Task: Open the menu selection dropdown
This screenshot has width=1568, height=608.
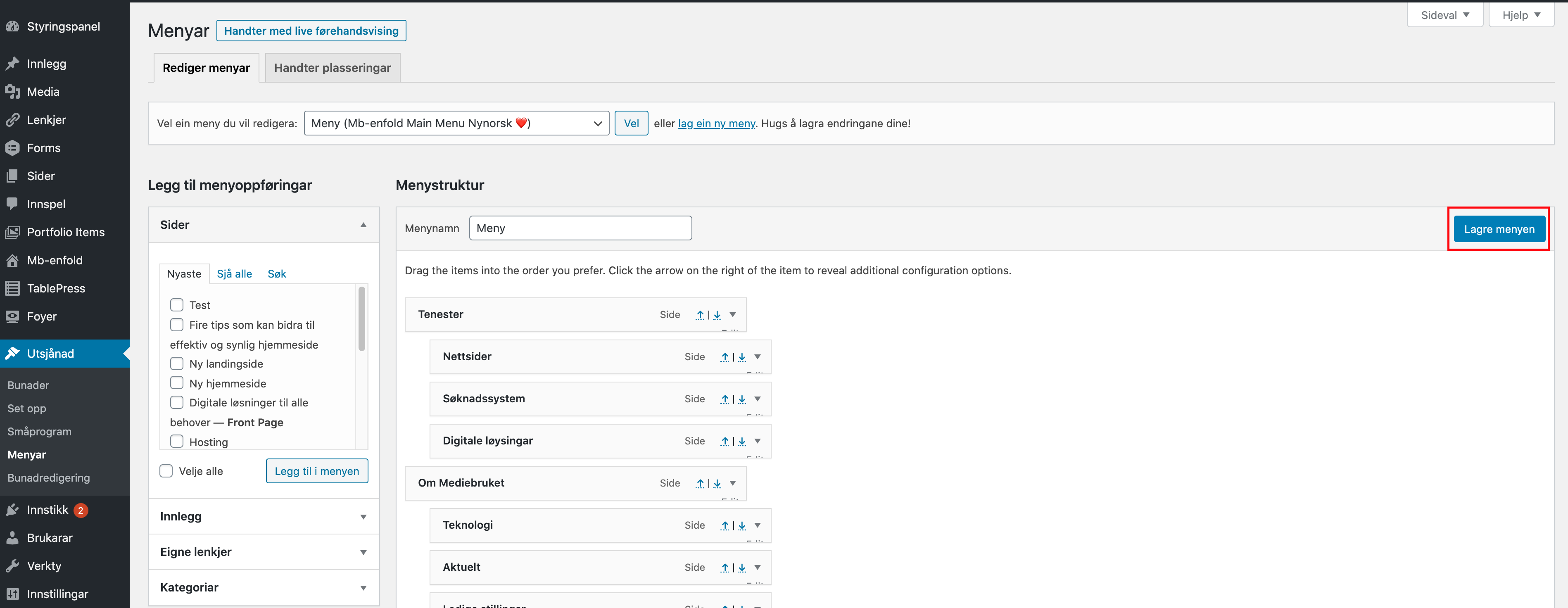Action: pos(456,123)
